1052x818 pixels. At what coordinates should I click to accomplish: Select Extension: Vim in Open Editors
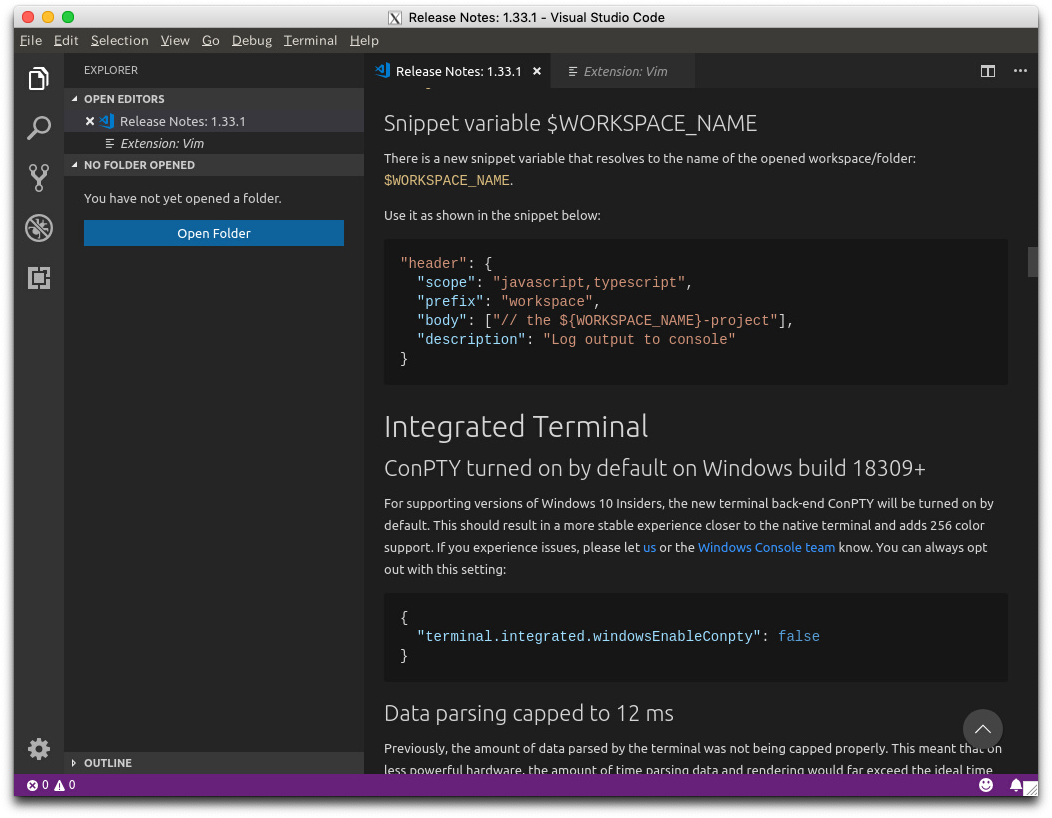click(214, 143)
